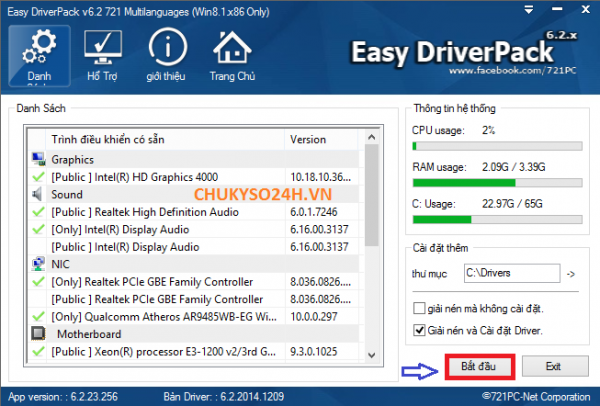600x406 pixels.
Task: Toggle Giải nén và Cài đặt Driver
Action: click(419, 330)
